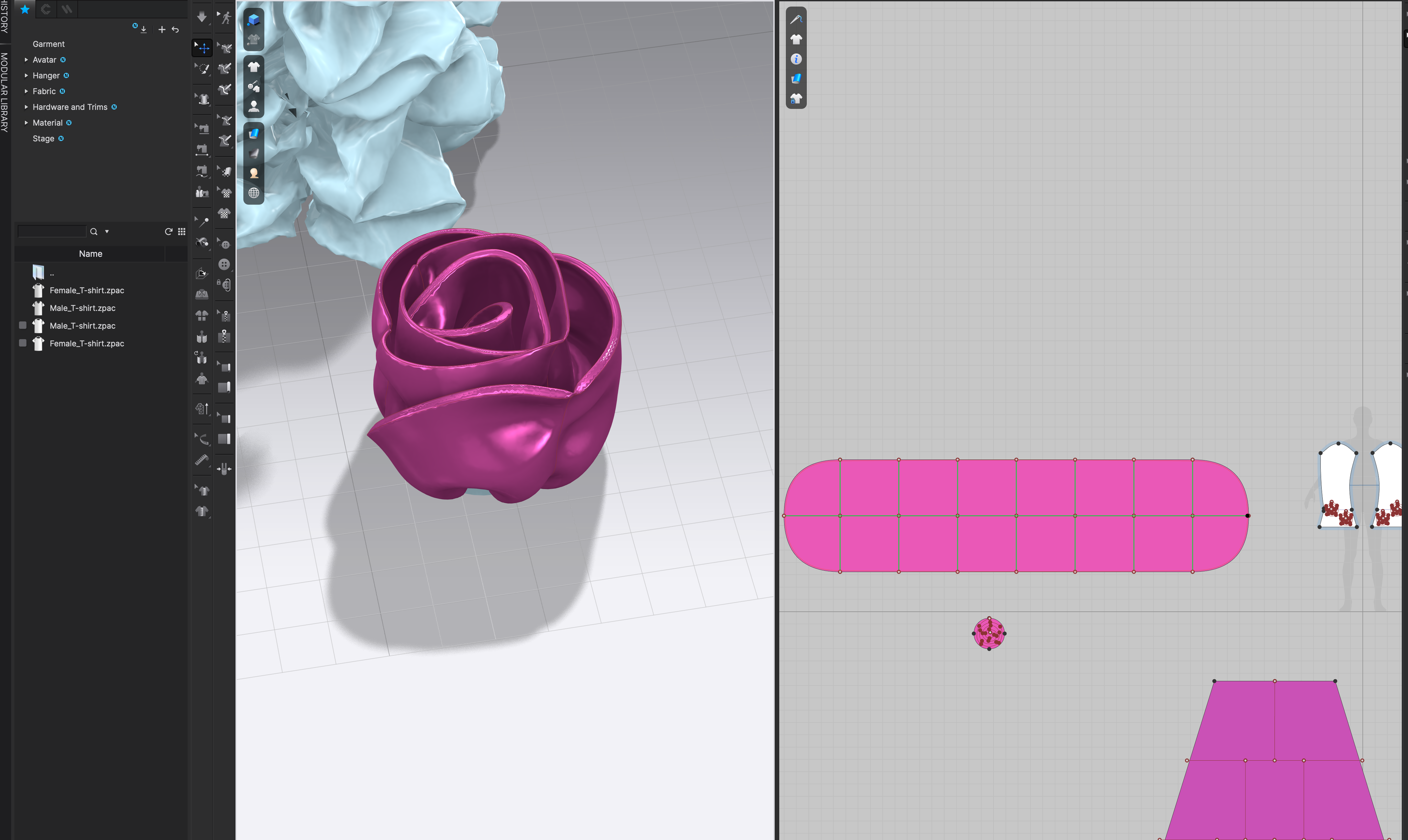Expand the Hanger library folder
Screen dimensions: 1408x840
click(x=26, y=75)
